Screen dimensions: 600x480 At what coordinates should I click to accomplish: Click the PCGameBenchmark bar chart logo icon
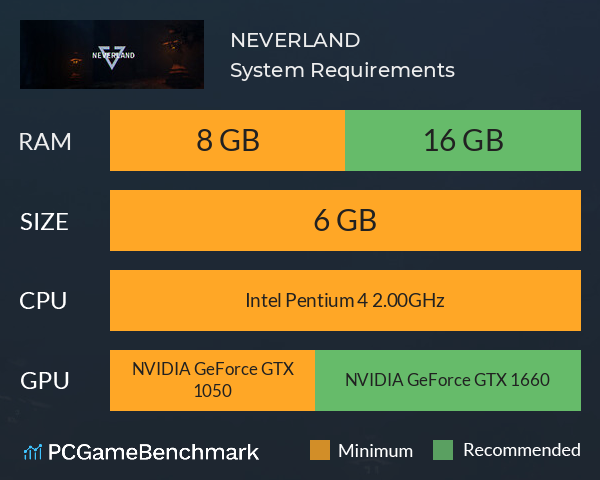[x=33, y=452]
